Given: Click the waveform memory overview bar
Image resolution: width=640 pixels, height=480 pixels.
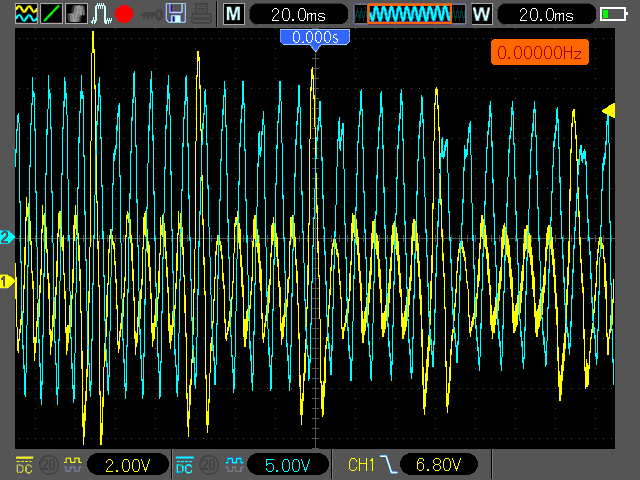Looking at the screenshot, I should pyautogui.click(x=410, y=14).
